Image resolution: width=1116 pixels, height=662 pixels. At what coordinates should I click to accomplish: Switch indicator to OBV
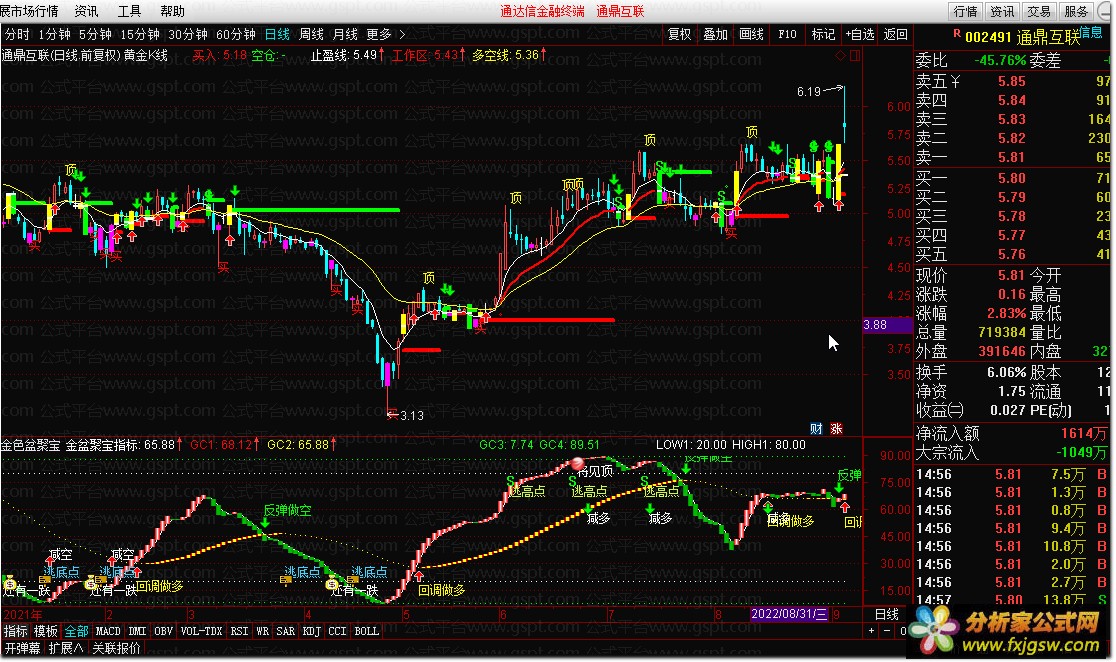(x=163, y=631)
